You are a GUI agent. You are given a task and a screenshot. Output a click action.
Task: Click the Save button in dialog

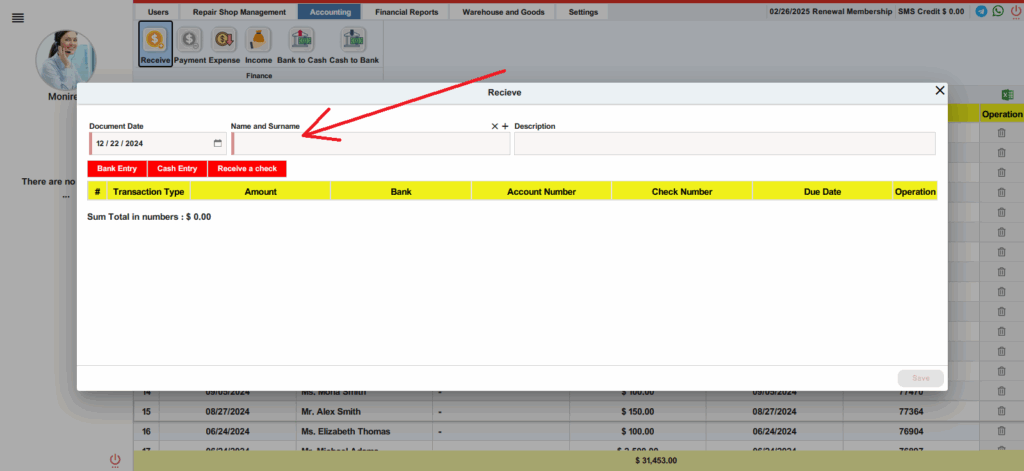[921, 378]
